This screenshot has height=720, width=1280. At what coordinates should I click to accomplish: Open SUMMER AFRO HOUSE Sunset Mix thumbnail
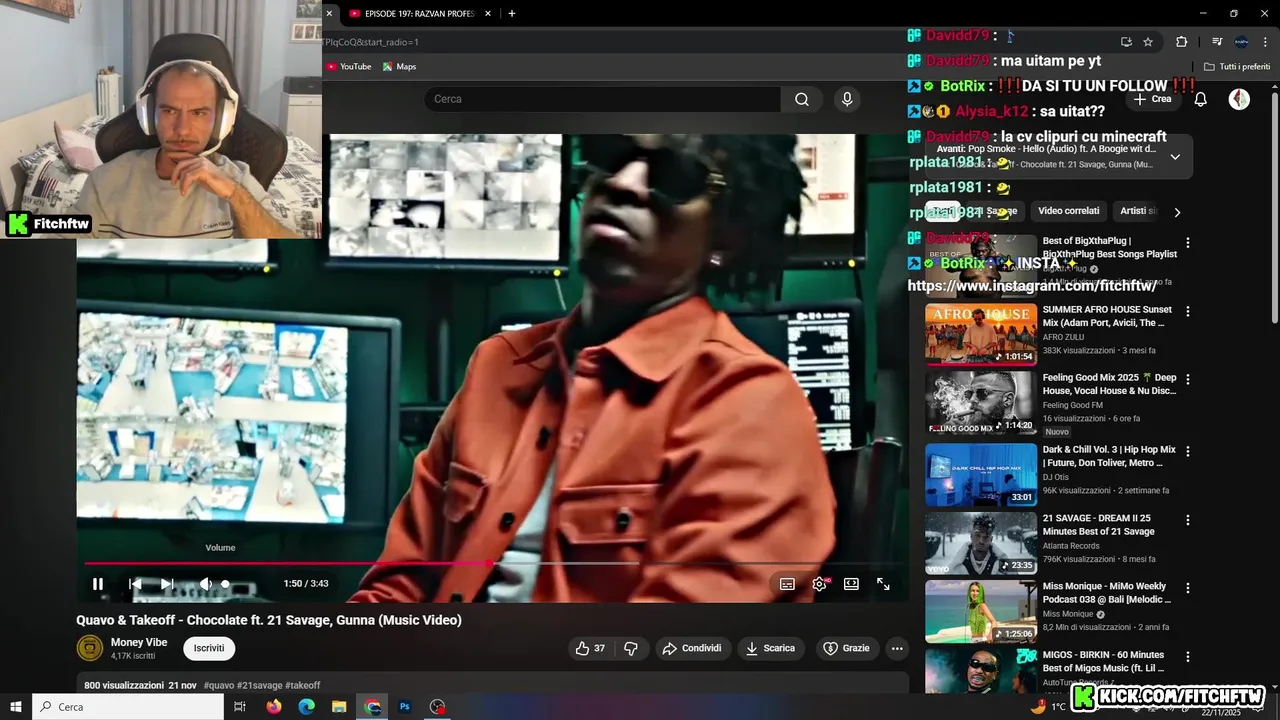pos(981,335)
